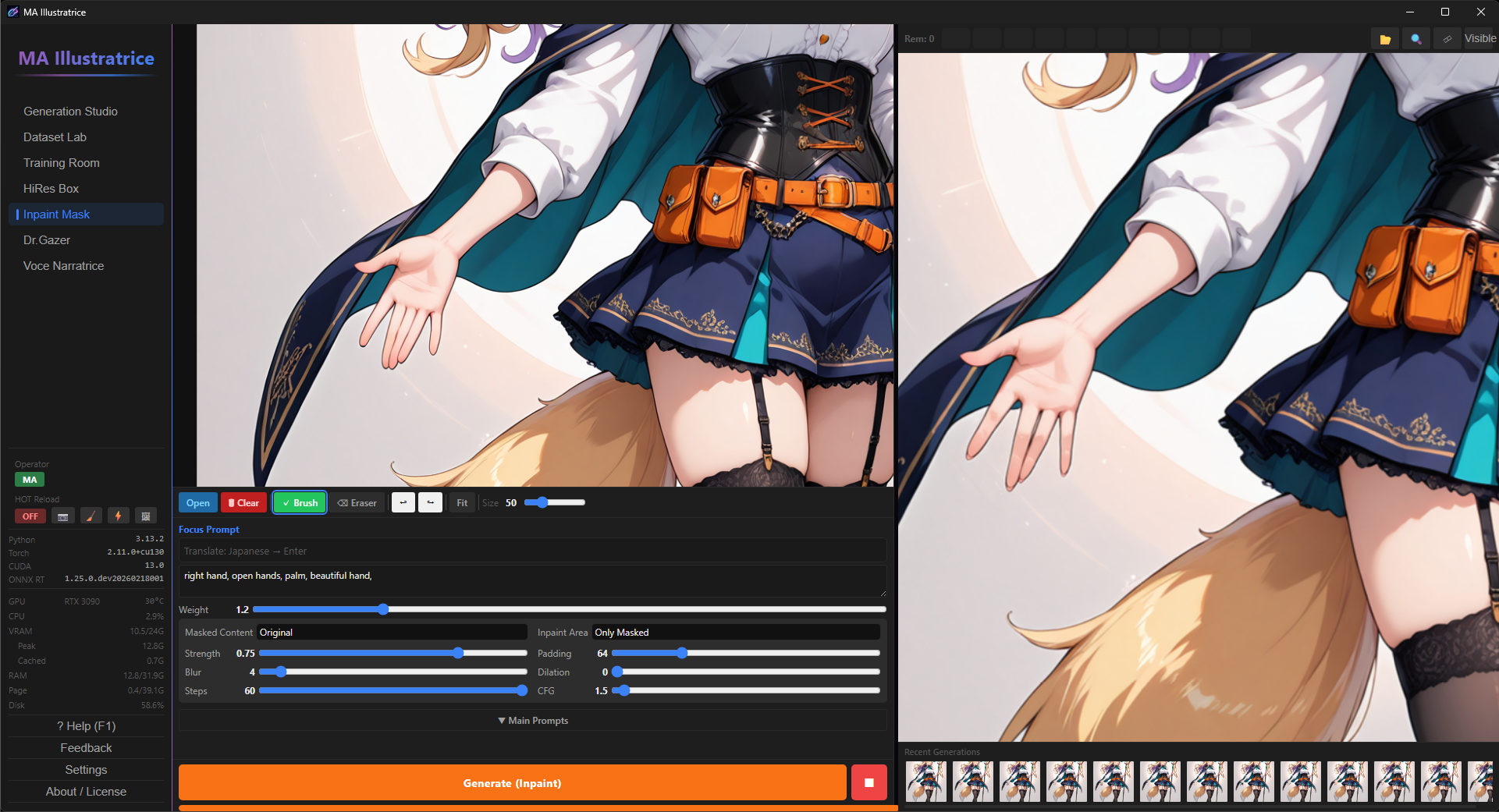Open the Inpaint Area dropdown showing Only Masked

pyautogui.click(x=736, y=632)
